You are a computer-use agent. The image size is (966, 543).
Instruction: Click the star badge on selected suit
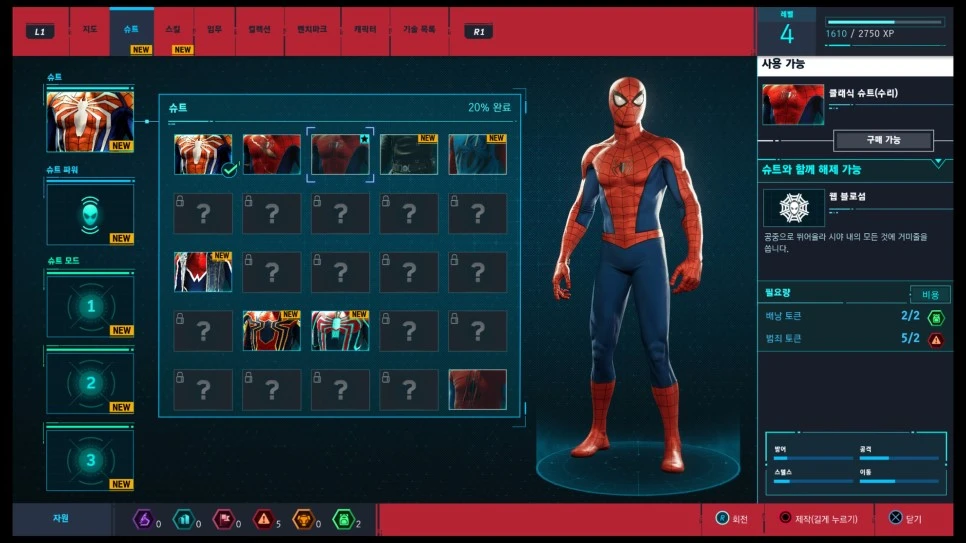point(364,139)
